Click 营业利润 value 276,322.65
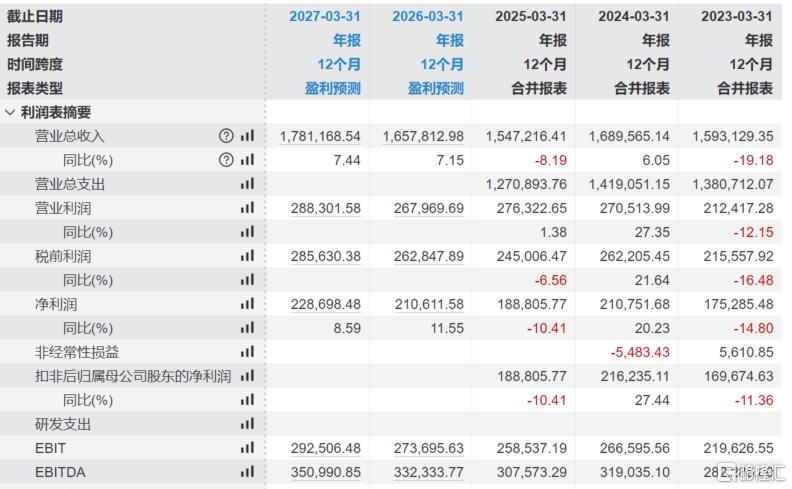The image size is (792, 489). [x=532, y=208]
